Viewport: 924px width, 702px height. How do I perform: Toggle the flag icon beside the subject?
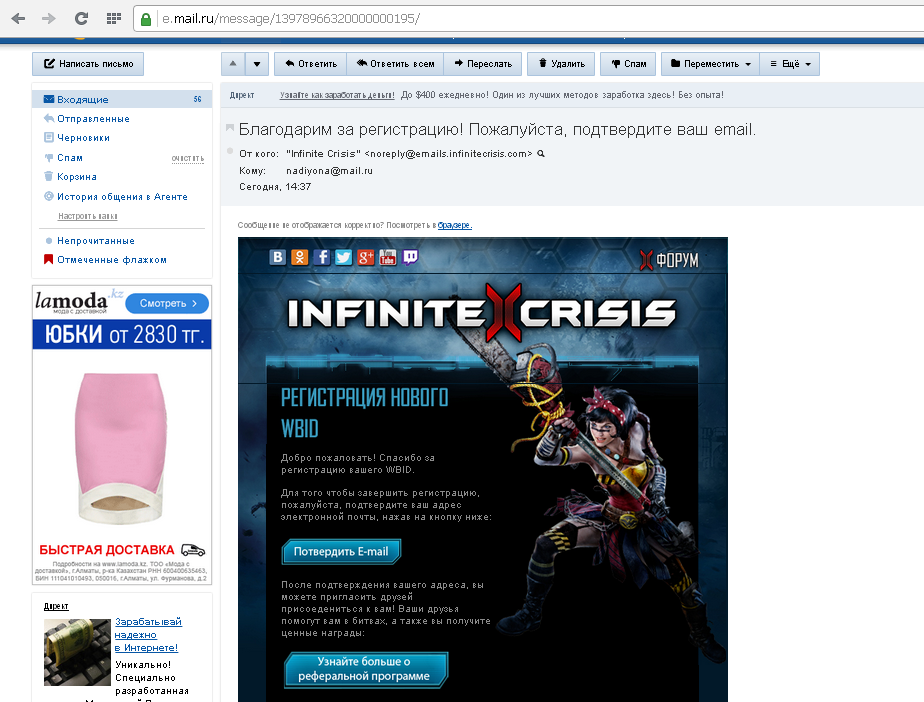pos(230,127)
